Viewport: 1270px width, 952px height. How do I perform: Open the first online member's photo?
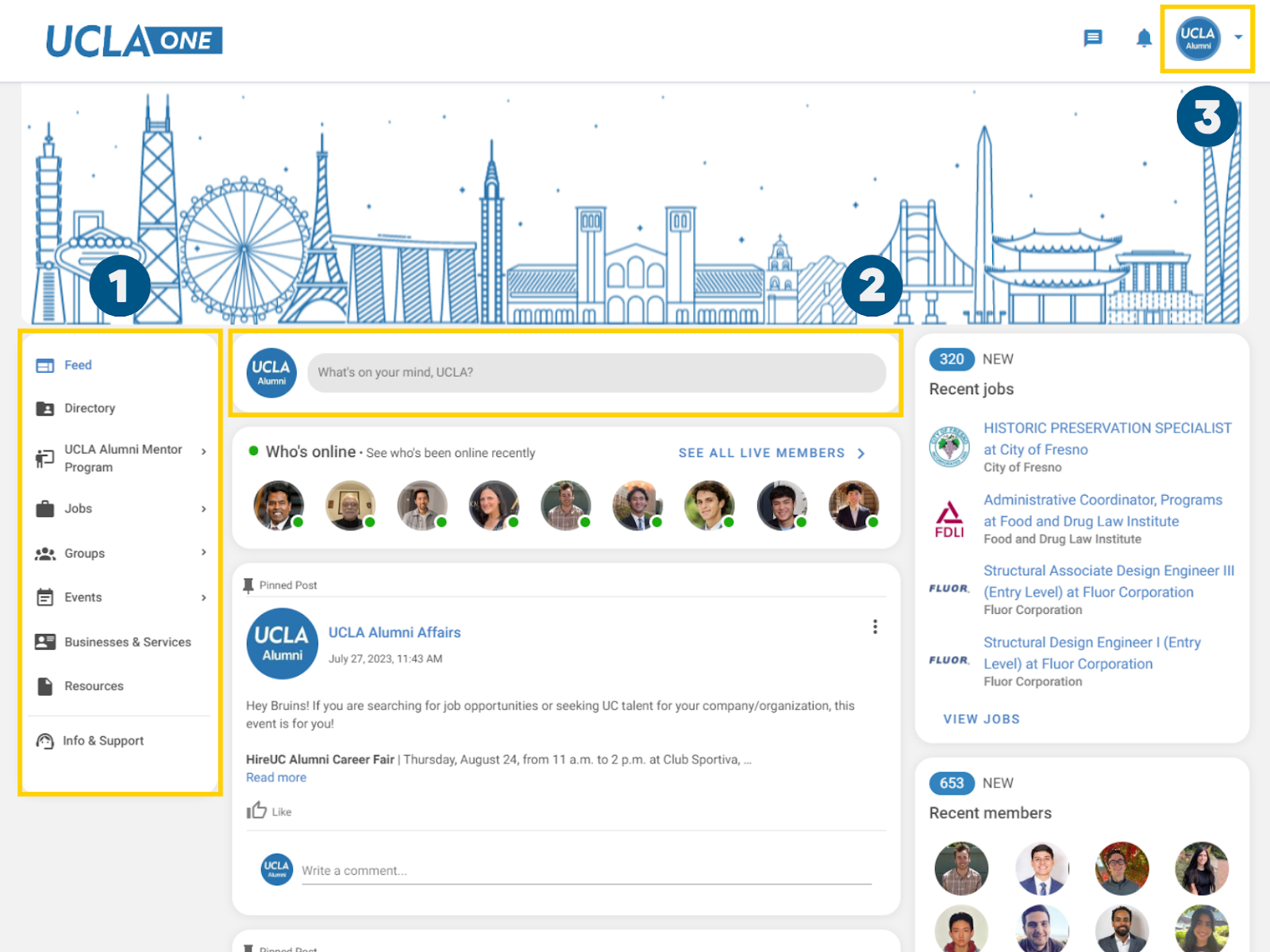(279, 505)
